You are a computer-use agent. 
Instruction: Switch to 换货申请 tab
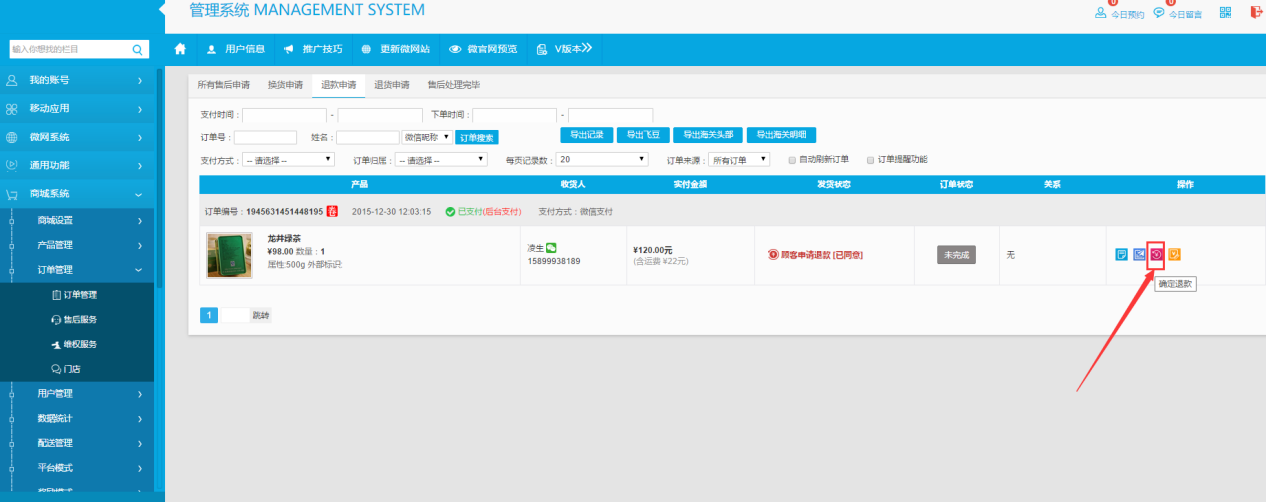(x=285, y=85)
